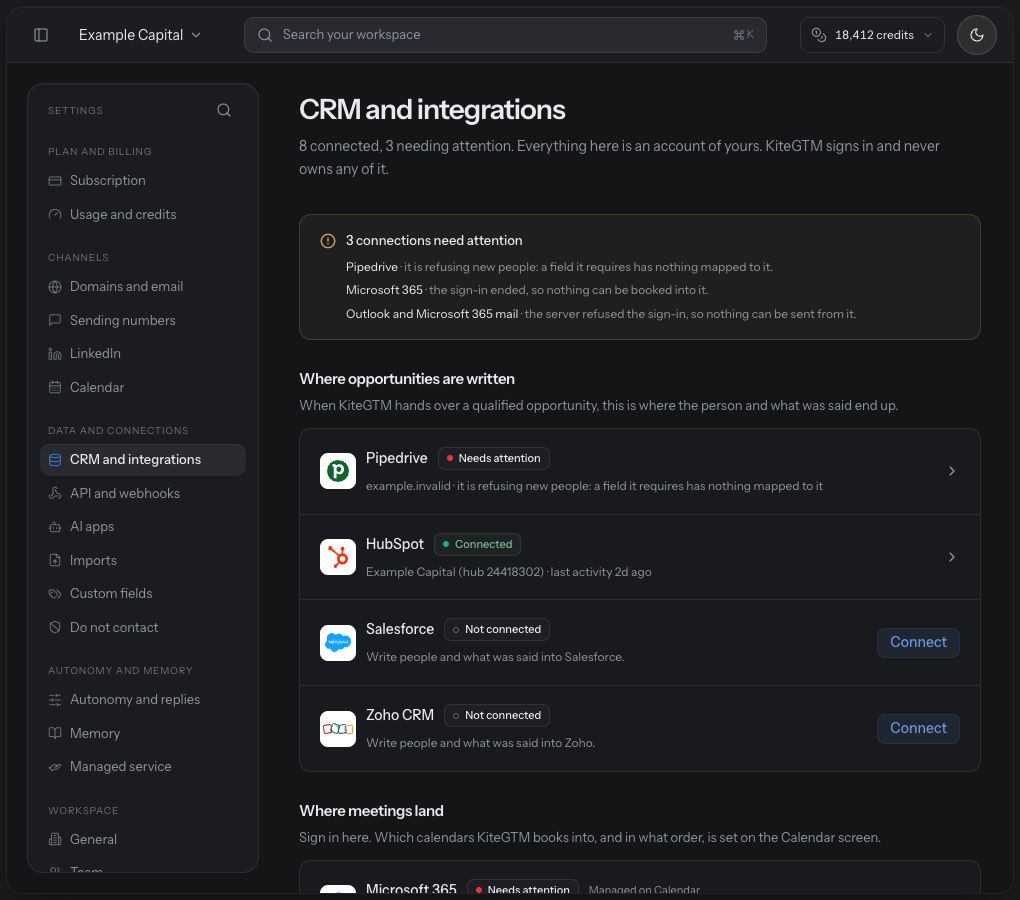Click the Do not contact shield icon
The height and width of the screenshot is (900, 1020).
(x=55, y=628)
